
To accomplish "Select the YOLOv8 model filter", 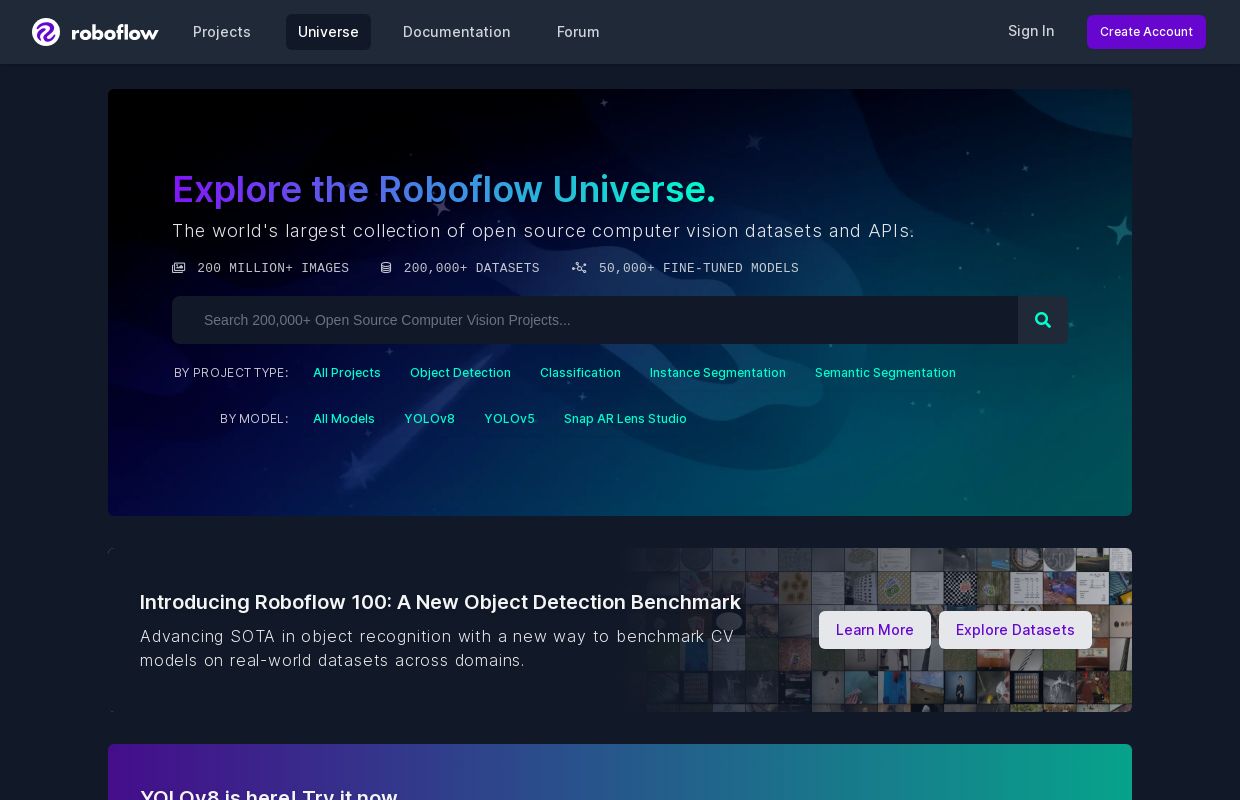I will tap(429, 419).
